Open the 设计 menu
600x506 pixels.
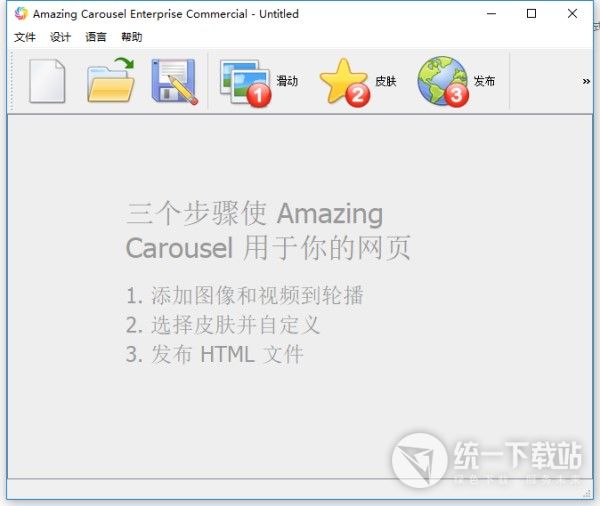pyautogui.click(x=60, y=37)
